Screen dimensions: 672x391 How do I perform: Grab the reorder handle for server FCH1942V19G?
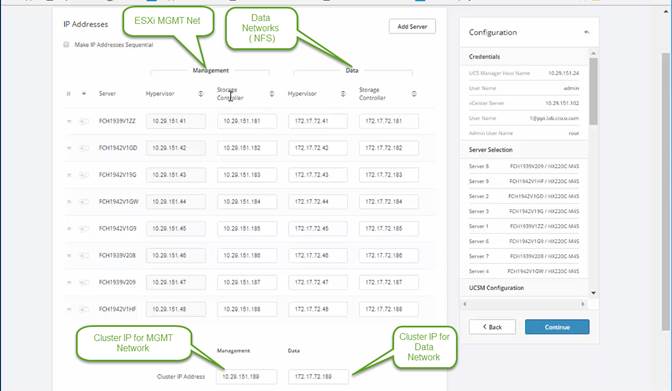coord(69,175)
